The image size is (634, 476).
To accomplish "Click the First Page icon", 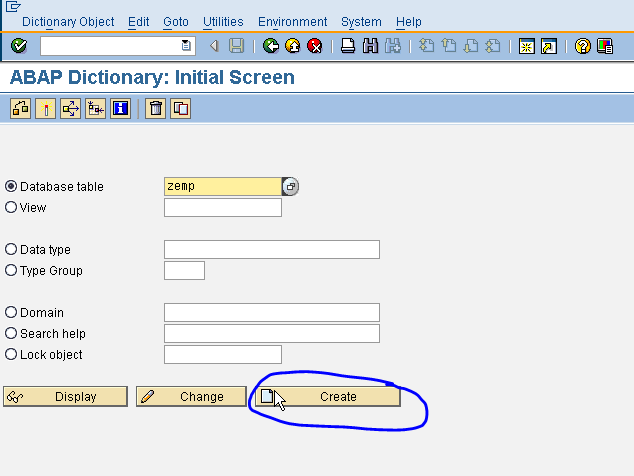I will pyautogui.click(x=427, y=46).
